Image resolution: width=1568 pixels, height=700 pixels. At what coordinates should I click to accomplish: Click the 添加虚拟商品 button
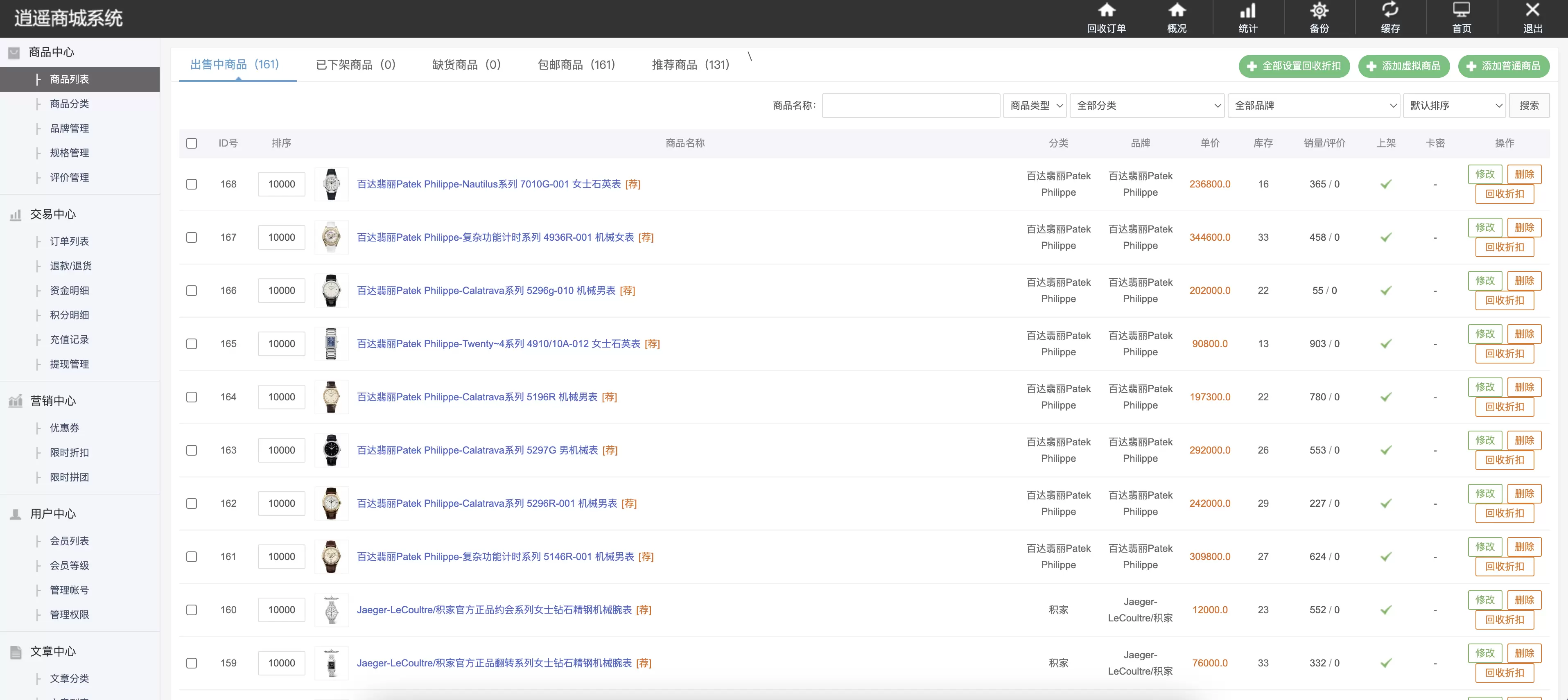pyautogui.click(x=1404, y=66)
